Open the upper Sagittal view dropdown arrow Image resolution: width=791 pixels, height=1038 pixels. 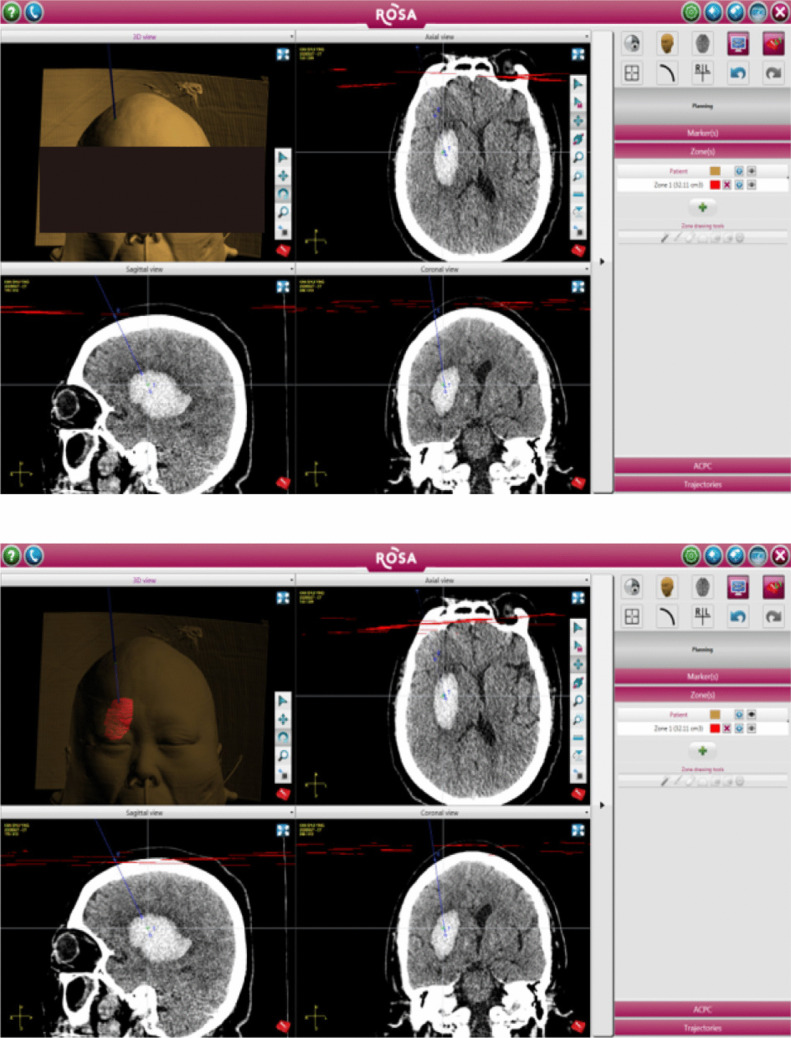292,269
